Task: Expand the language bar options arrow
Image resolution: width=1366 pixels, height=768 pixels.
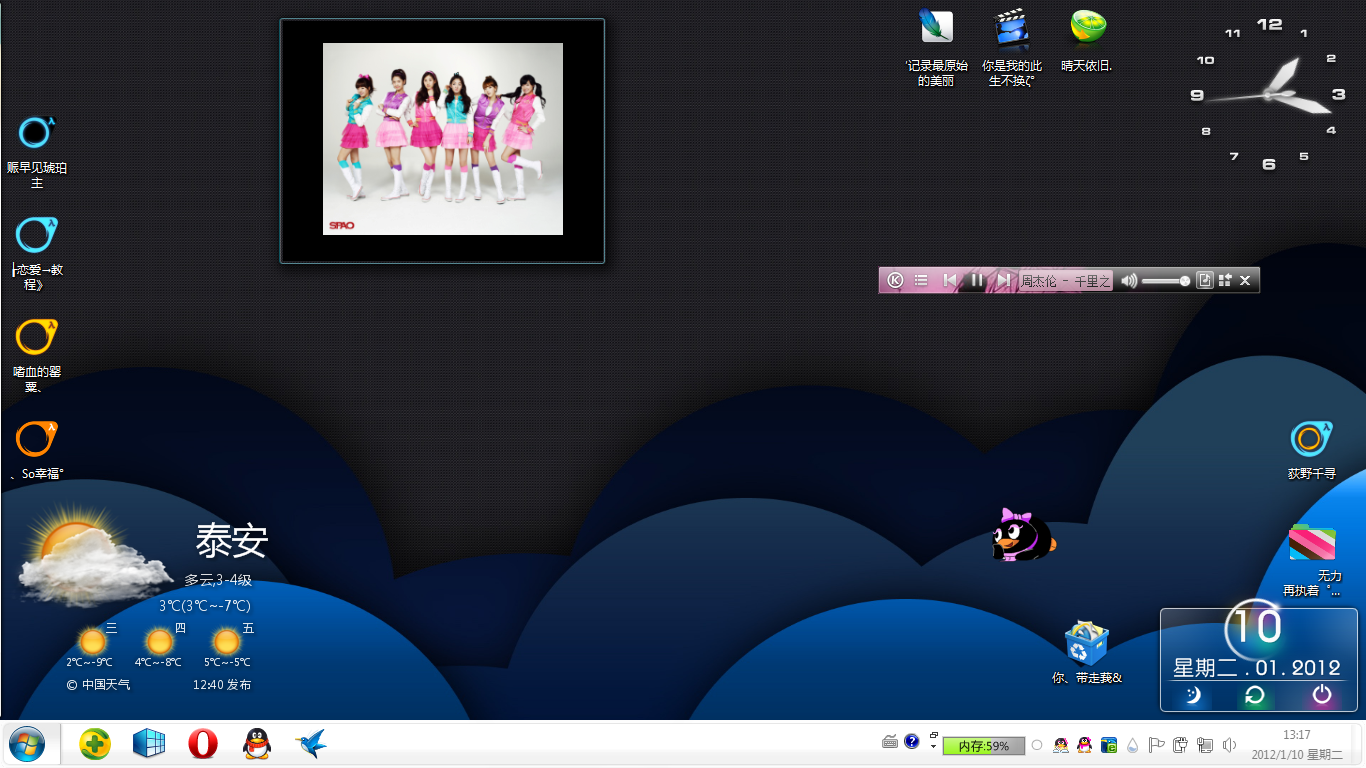Action: [x=934, y=747]
